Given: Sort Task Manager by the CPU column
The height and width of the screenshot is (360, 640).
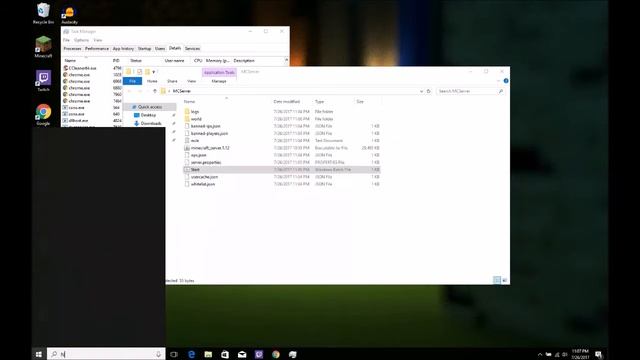Looking at the screenshot, I should pos(198,60).
